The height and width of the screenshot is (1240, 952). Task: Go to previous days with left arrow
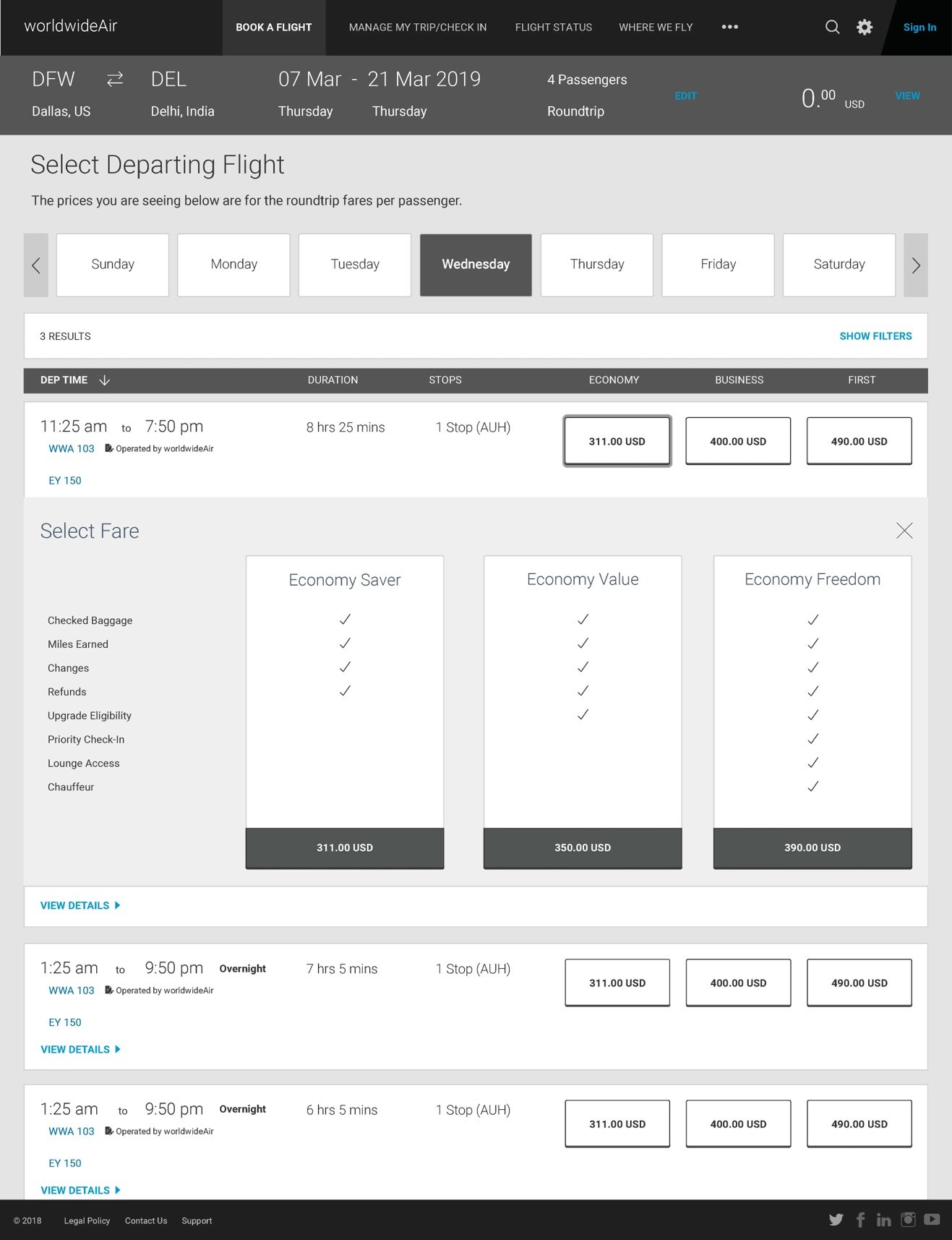(x=36, y=265)
